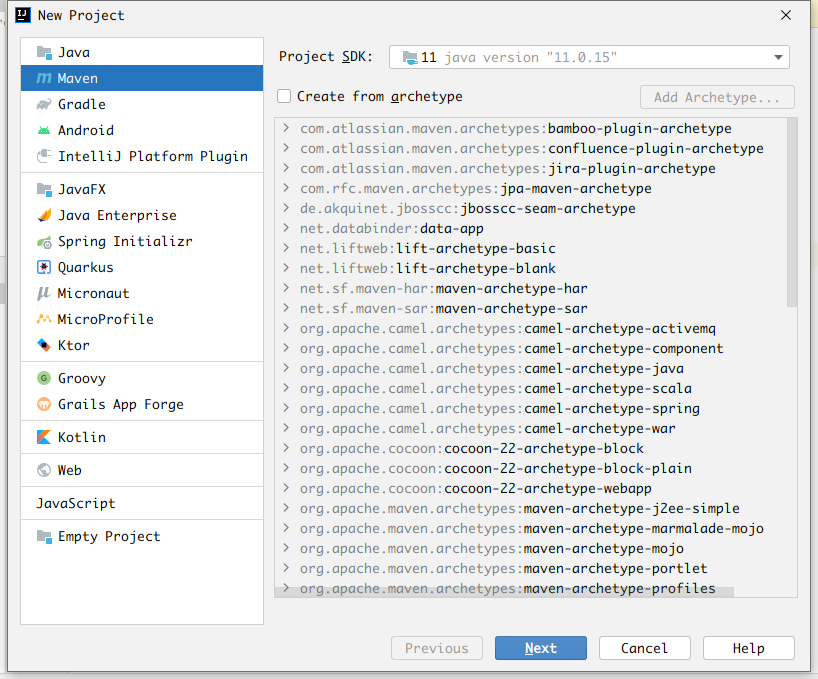Choose the Quarkus icon in sidebar
818x679 pixels.
click(x=43, y=267)
